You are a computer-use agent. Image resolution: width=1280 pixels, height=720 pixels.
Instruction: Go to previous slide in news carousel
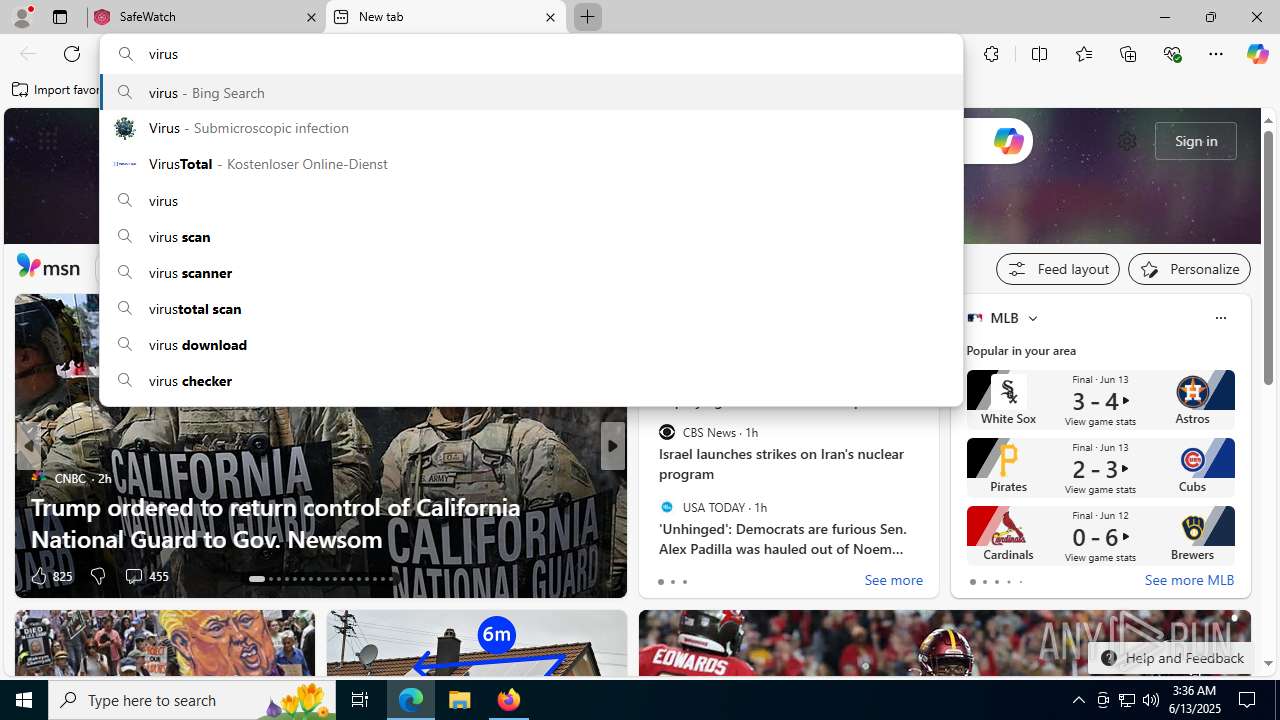click(x=28, y=446)
